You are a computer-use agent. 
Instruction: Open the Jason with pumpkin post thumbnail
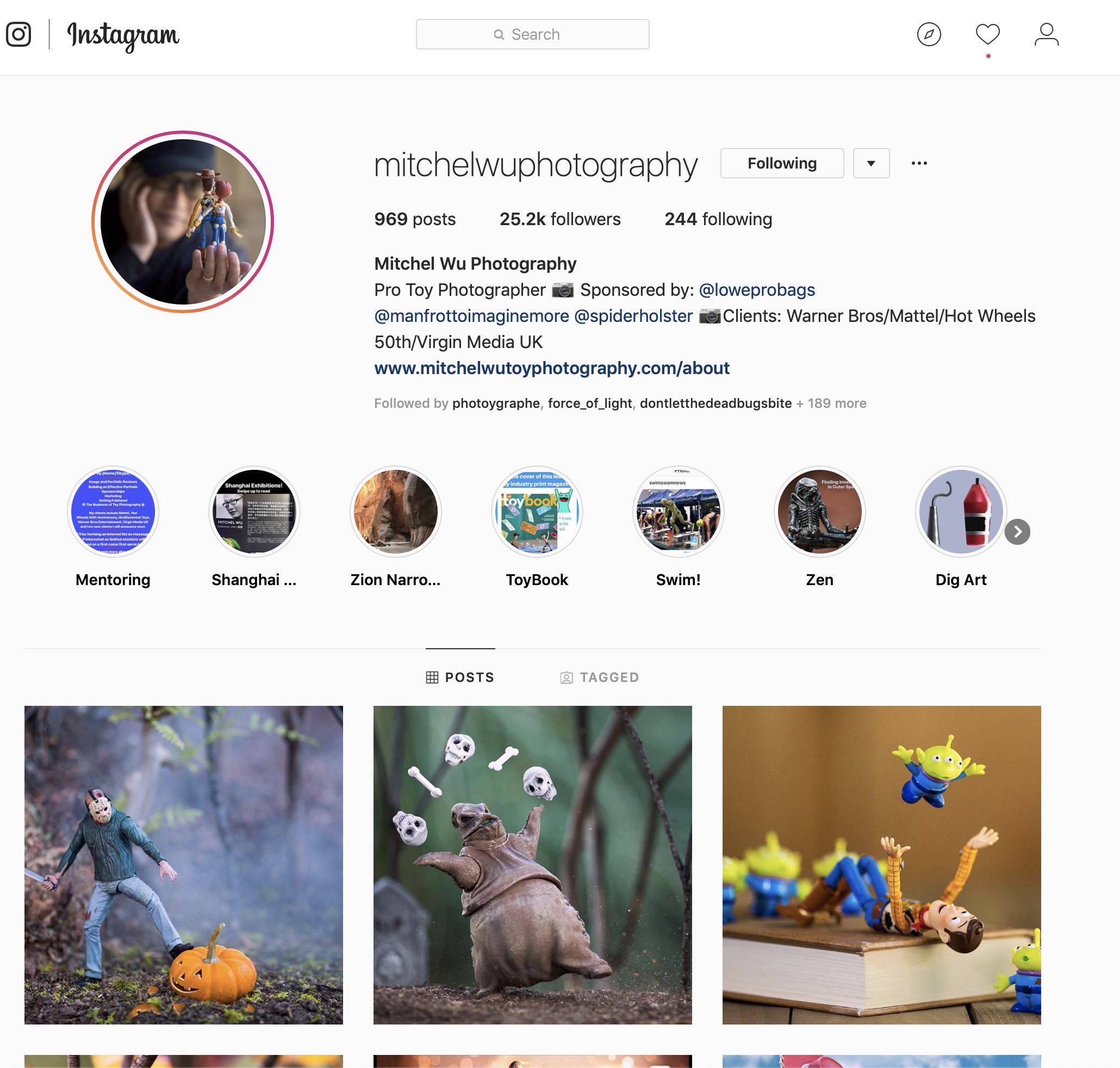tap(183, 865)
